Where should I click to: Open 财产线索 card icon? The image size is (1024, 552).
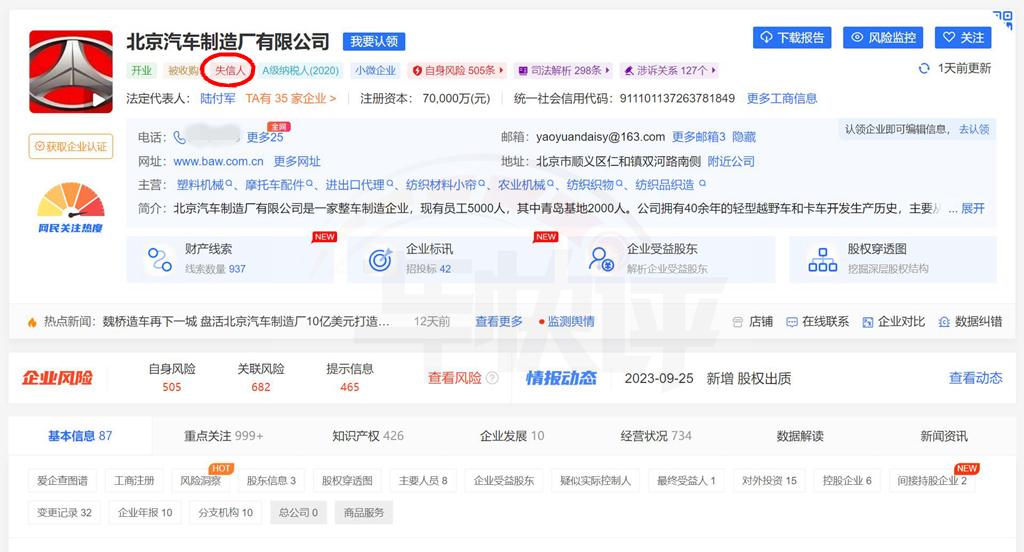point(159,259)
